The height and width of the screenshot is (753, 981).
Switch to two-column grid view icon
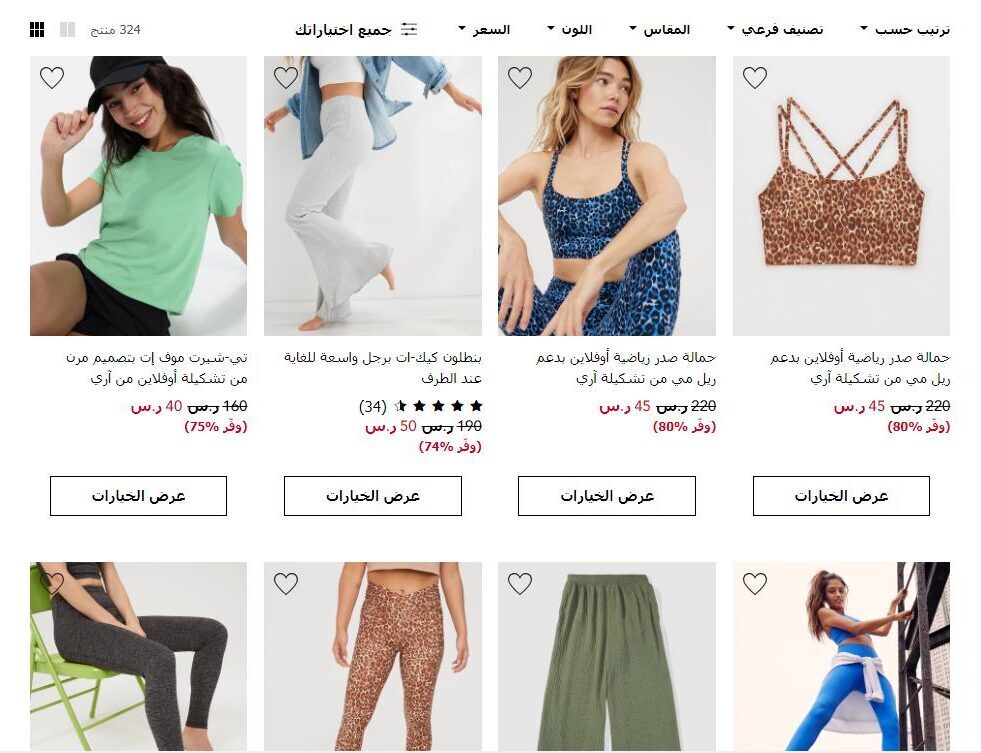tap(68, 29)
